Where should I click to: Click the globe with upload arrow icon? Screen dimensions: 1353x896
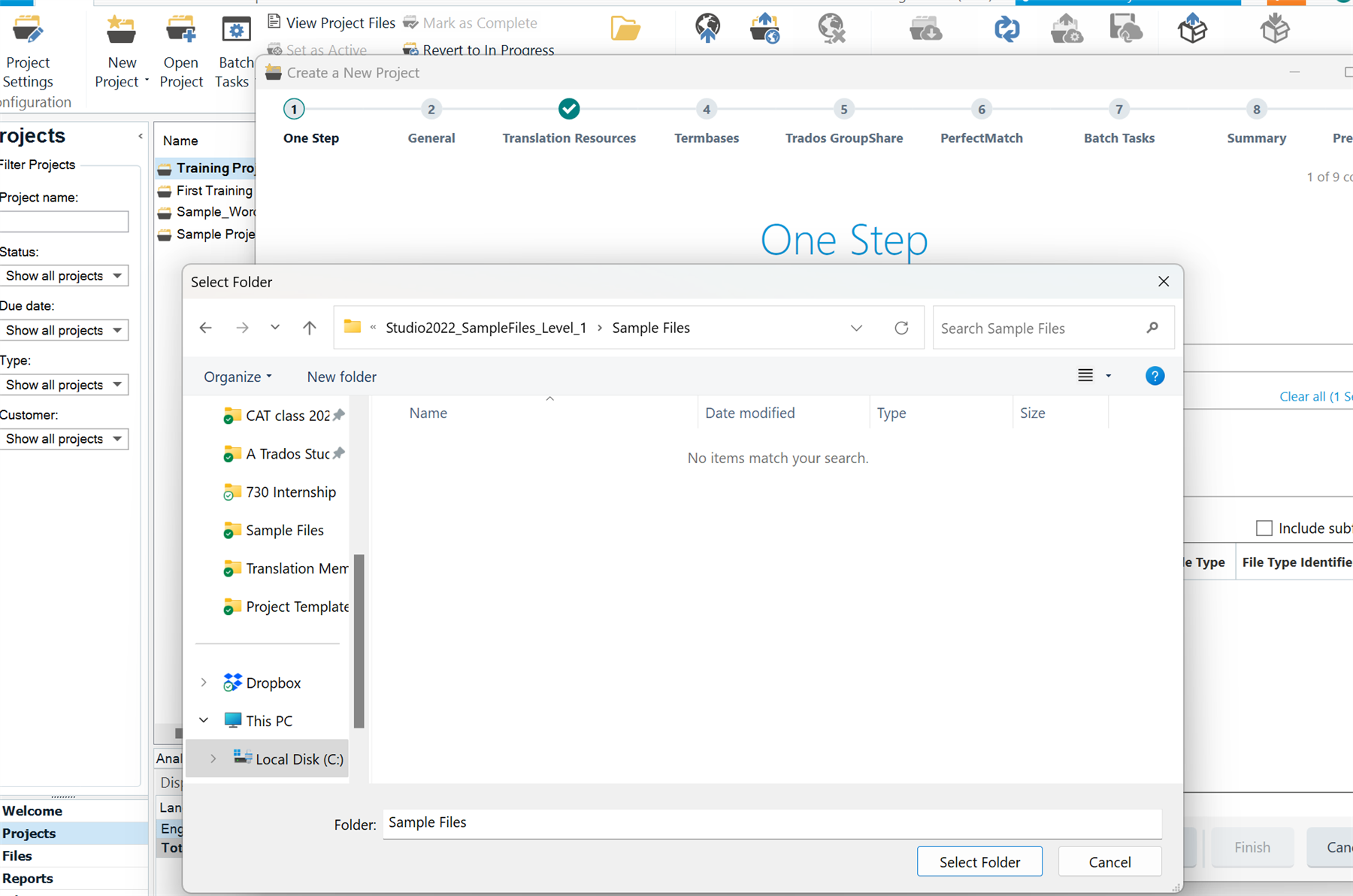(x=764, y=29)
